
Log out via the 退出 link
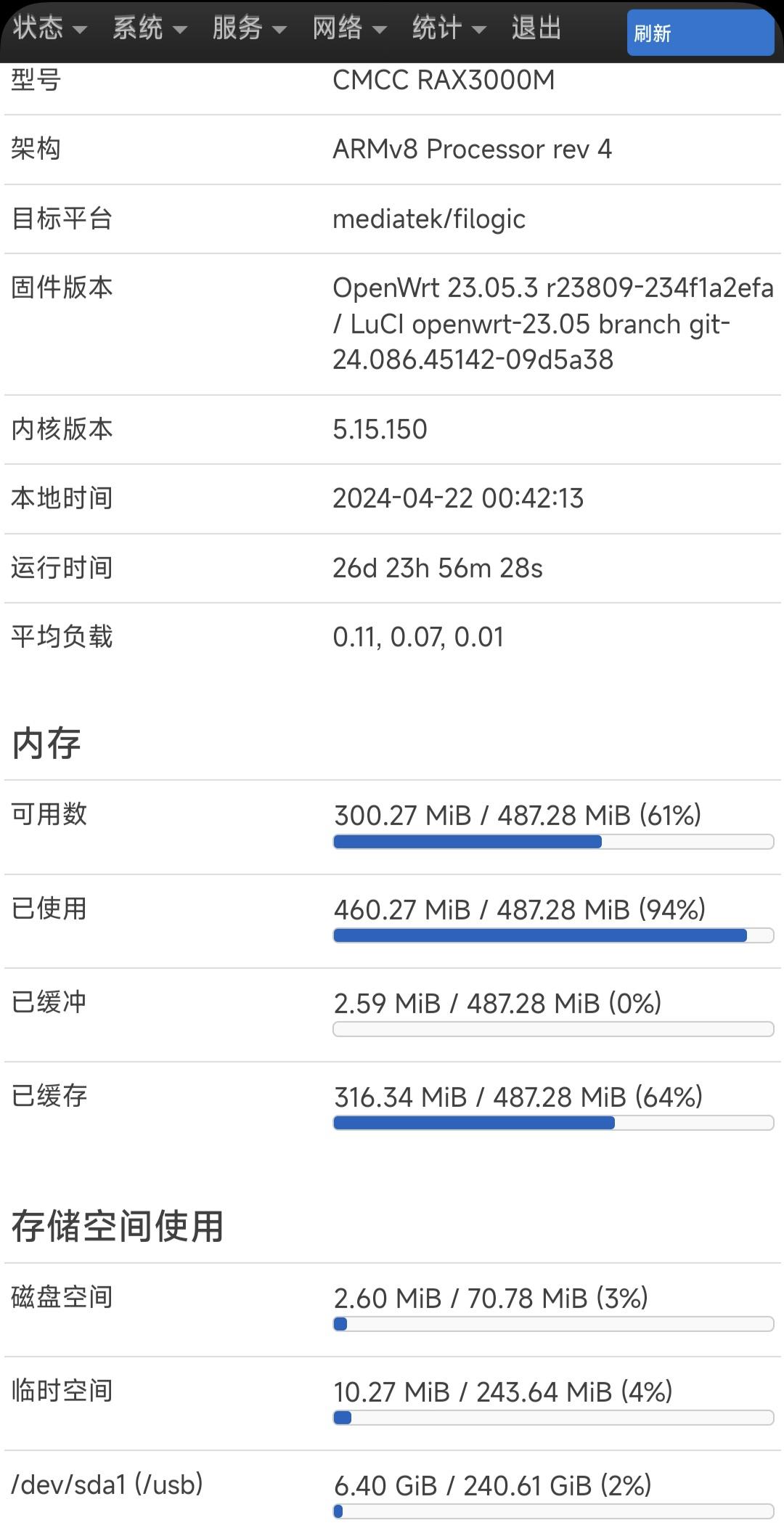(x=536, y=29)
